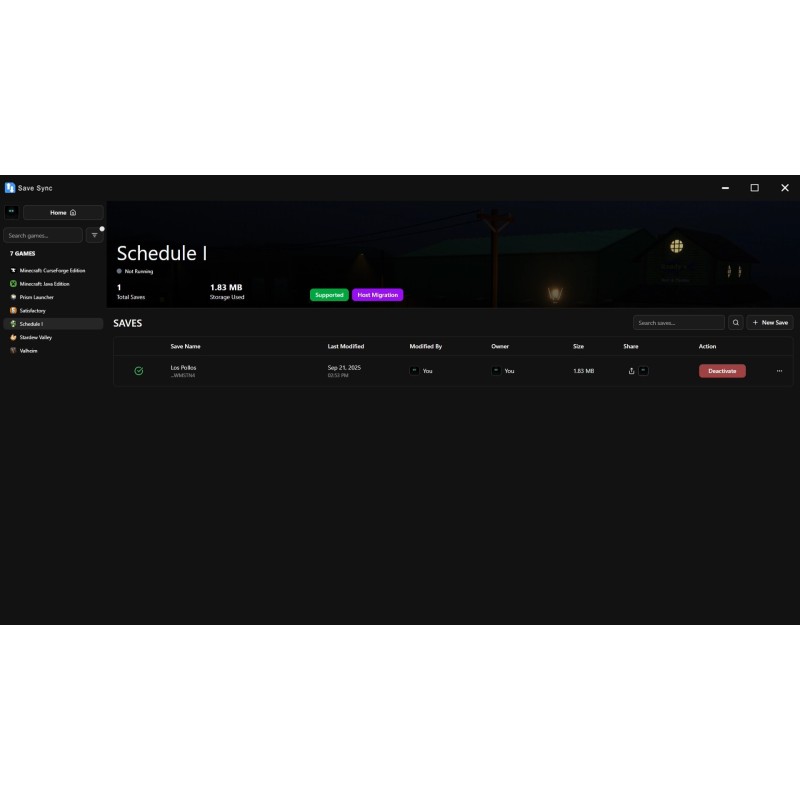The height and width of the screenshot is (800, 800).
Task: Open the games filter menu
Action: pyautogui.click(x=95, y=235)
